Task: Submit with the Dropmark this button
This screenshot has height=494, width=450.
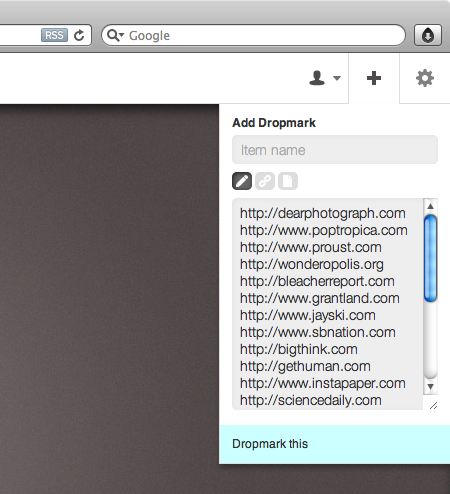Action: 334,444
